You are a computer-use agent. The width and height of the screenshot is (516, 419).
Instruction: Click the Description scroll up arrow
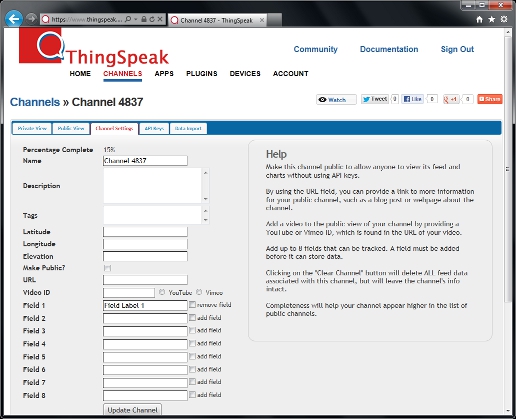click(x=206, y=173)
